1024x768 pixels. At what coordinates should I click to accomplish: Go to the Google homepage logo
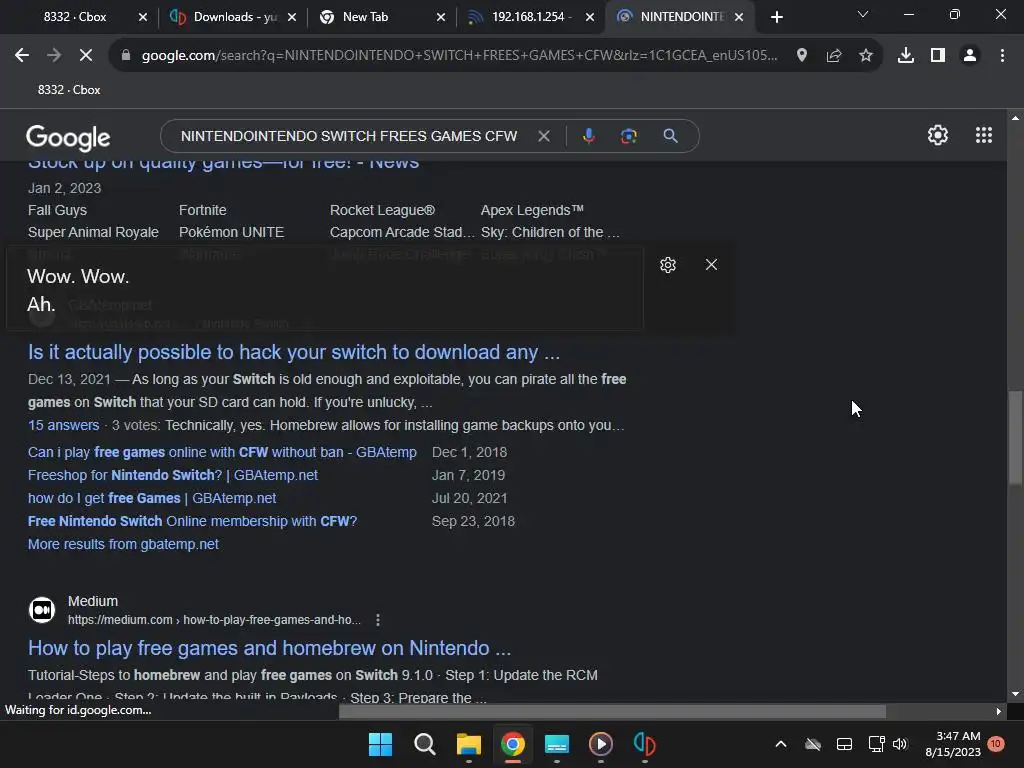point(68,137)
